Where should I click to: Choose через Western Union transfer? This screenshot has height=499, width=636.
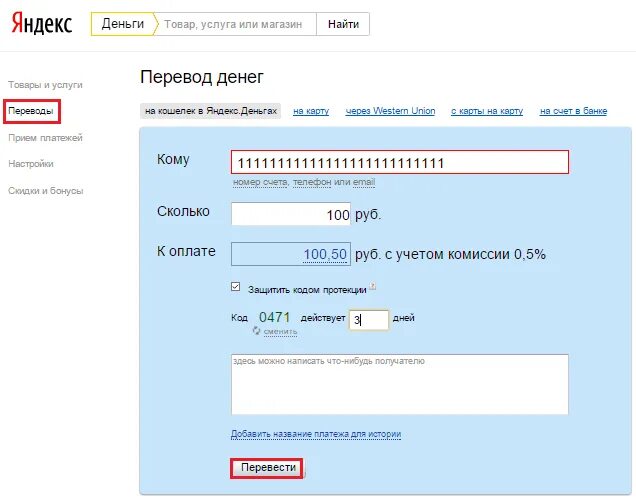click(x=390, y=111)
